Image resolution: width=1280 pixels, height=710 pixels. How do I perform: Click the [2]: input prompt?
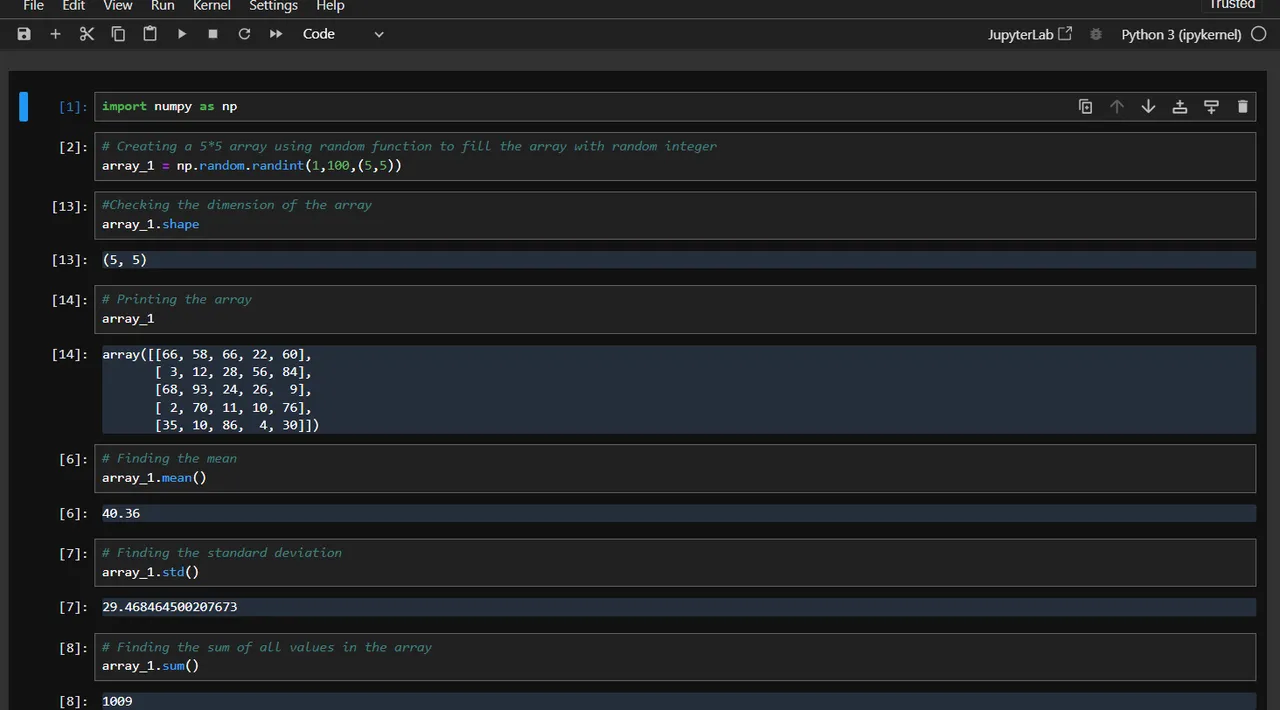(73, 147)
